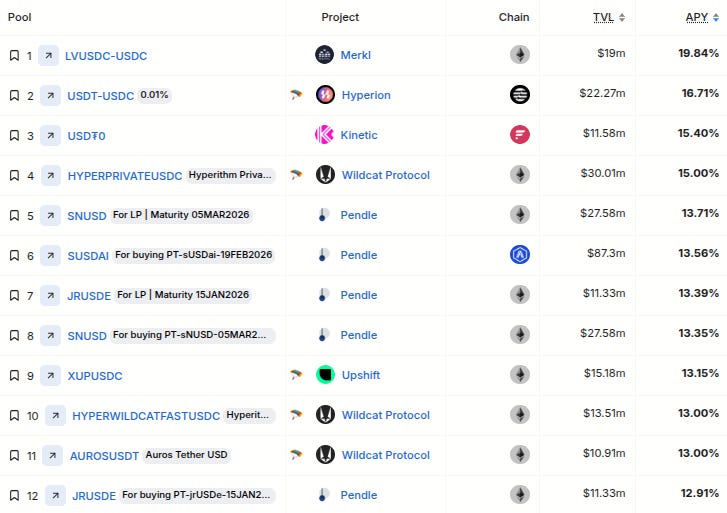Image resolution: width=727 pixels, height=513 pixels.
Task: Open the Merkl project page
Action: 356,55
